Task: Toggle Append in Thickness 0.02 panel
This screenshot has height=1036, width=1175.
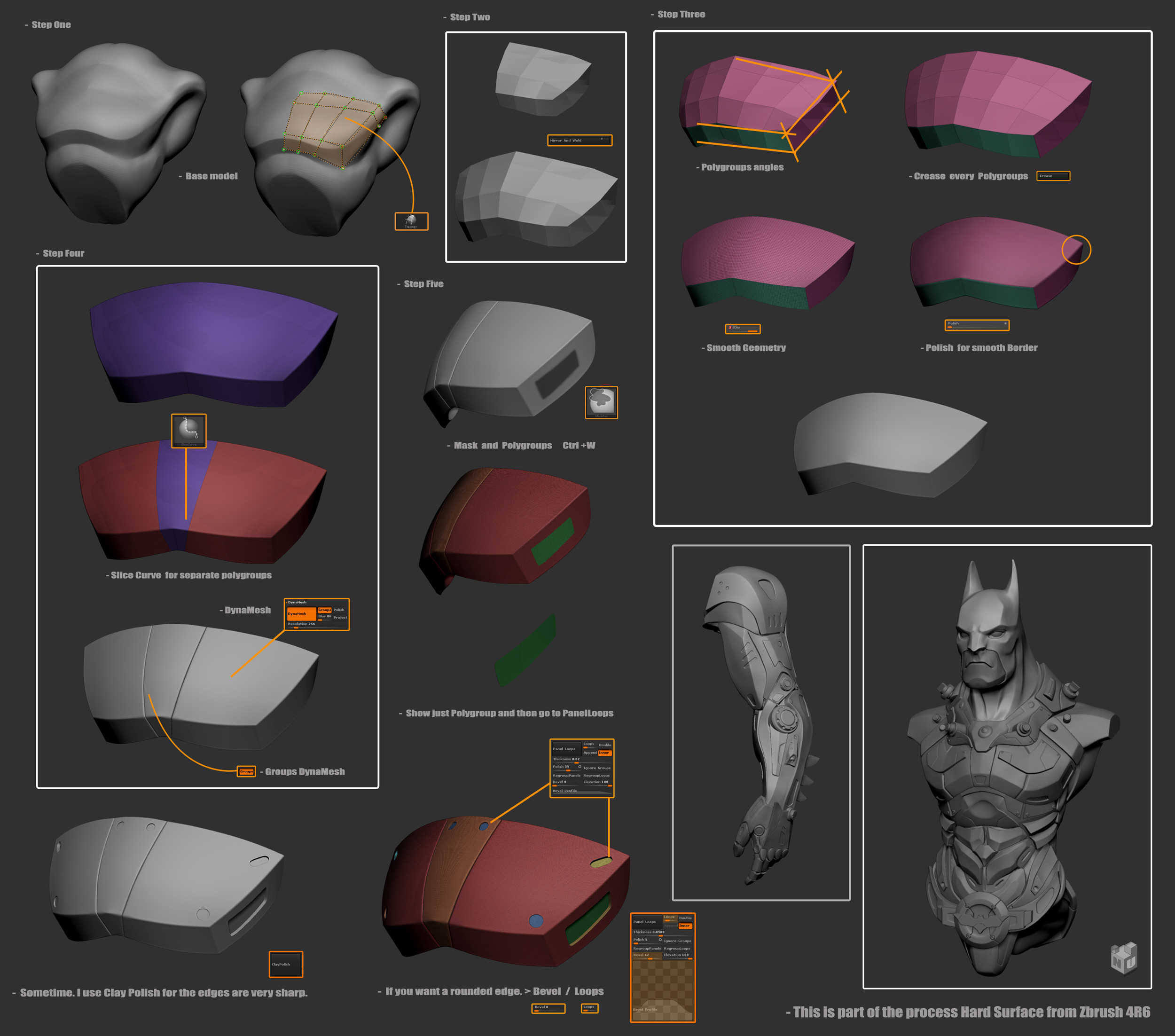Action: click(x=590, y=753)
